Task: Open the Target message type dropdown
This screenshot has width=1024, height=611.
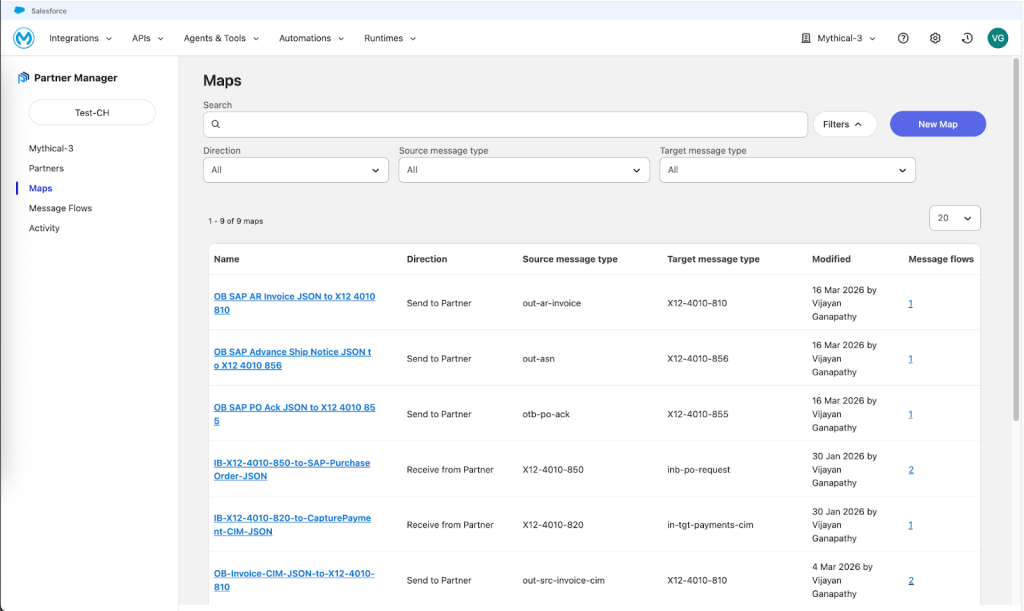Action: [786, 170]
